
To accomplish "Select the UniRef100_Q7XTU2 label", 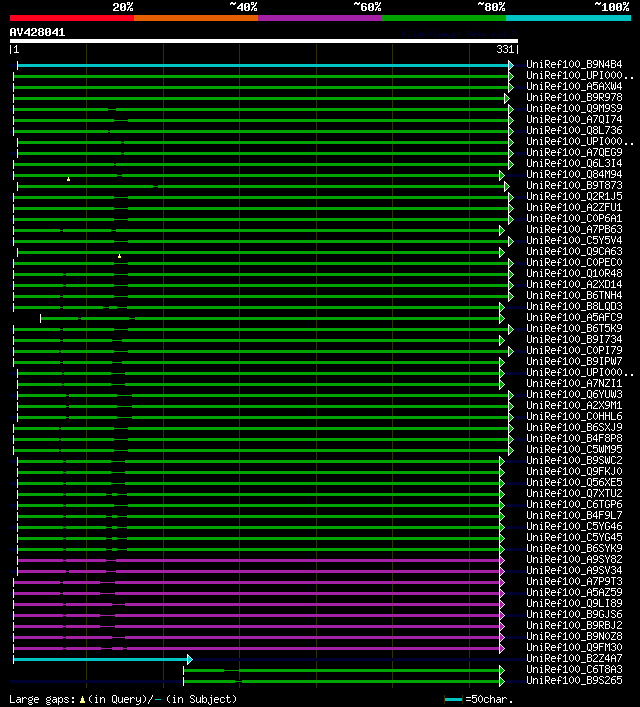I will tap(574, 493).
